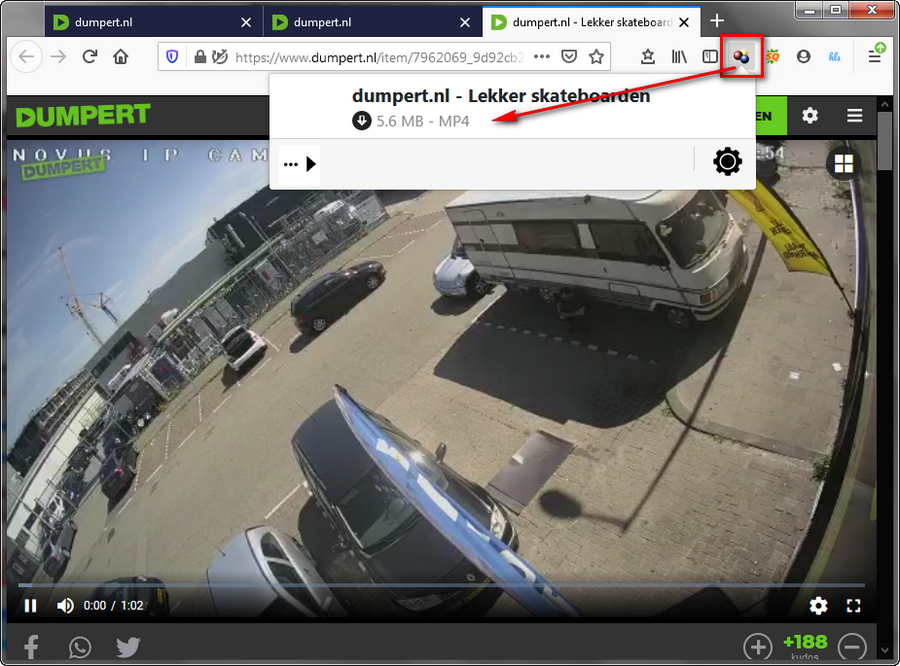Open the Firefox hamburger application menu
This screenshot has height=666, width=900.
tap(874, 56)
